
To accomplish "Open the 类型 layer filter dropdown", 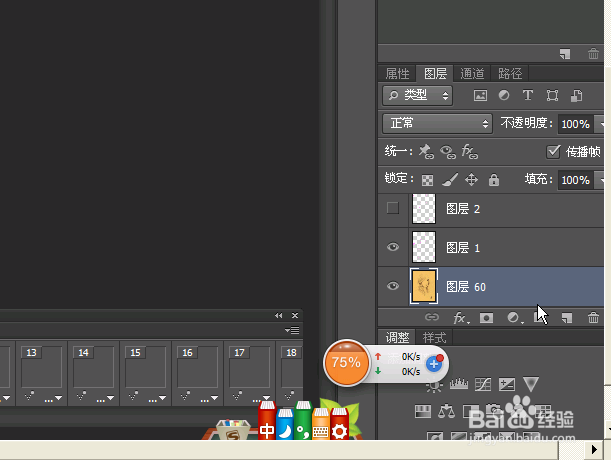I will (x=417, y=96).
